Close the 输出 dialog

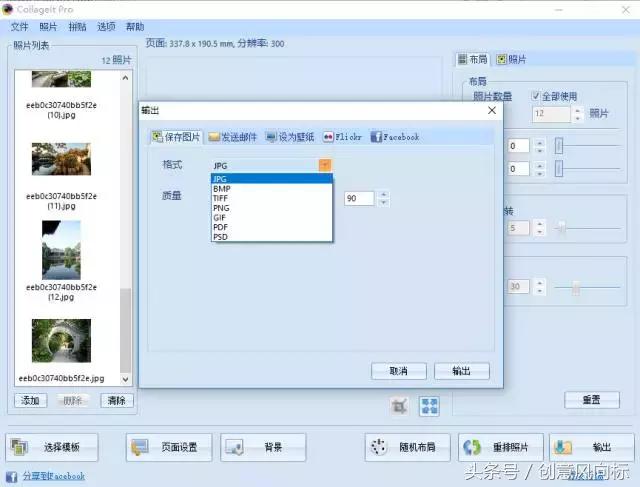coord(492,110)
